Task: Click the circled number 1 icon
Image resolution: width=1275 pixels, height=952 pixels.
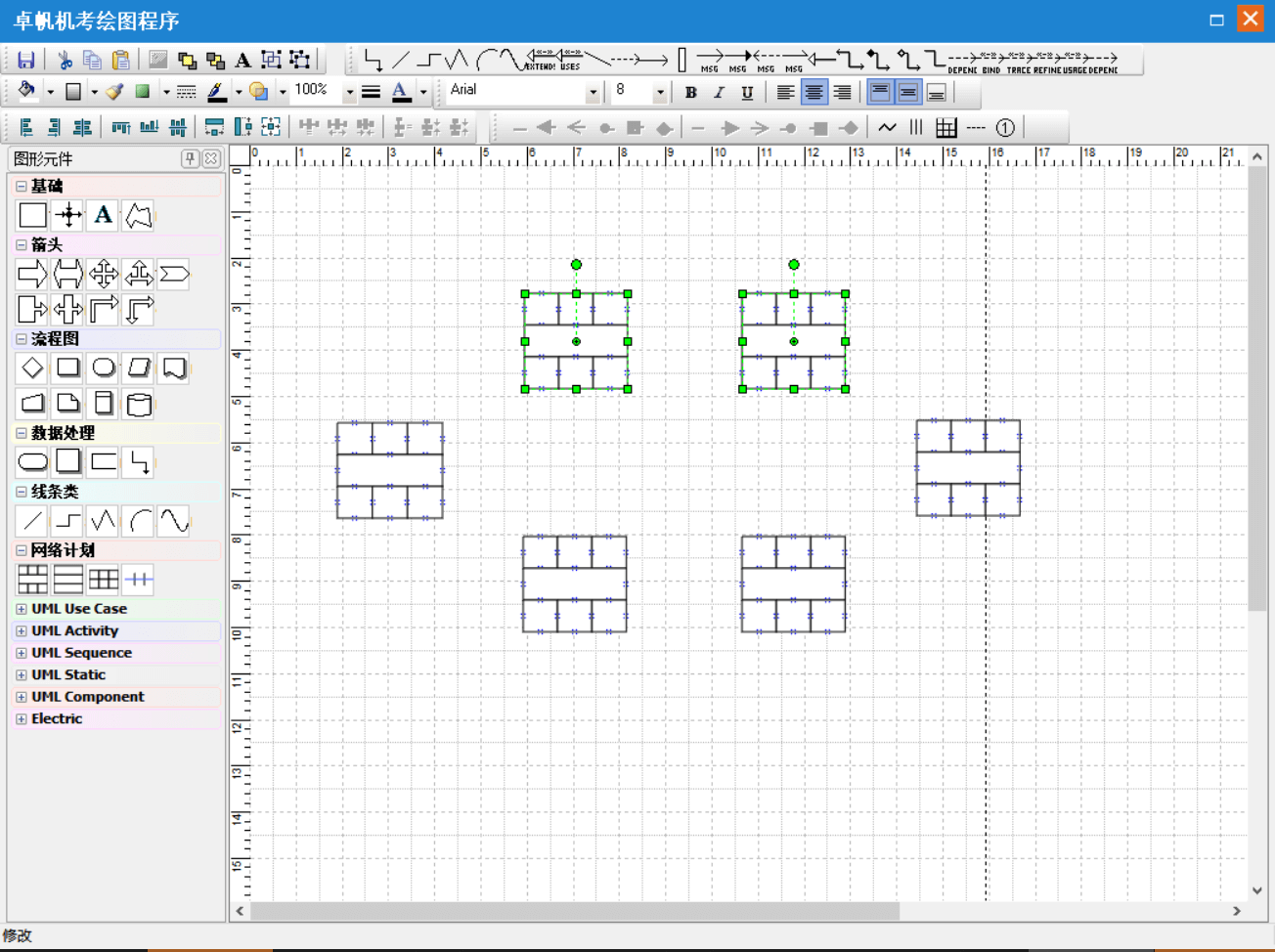Action: (1004, 128)
